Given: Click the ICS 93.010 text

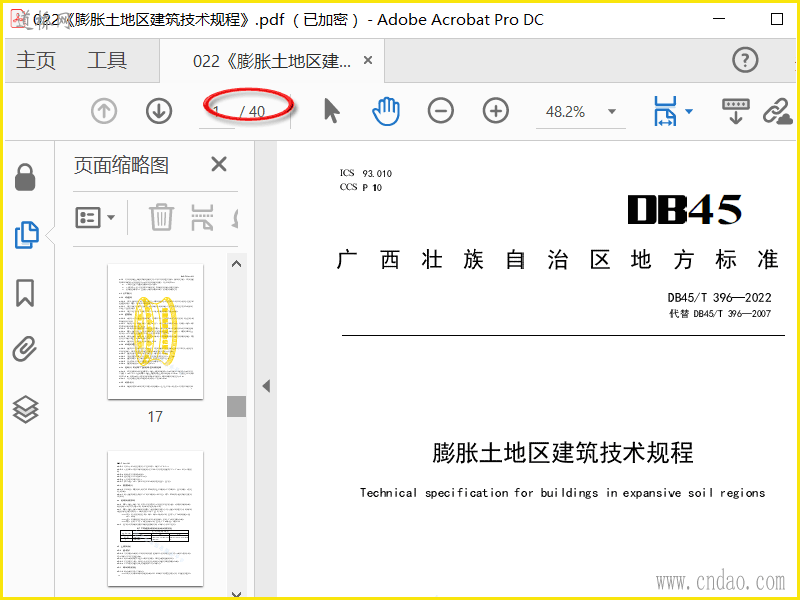Looking at the screenshot, I should pos(366,173).
